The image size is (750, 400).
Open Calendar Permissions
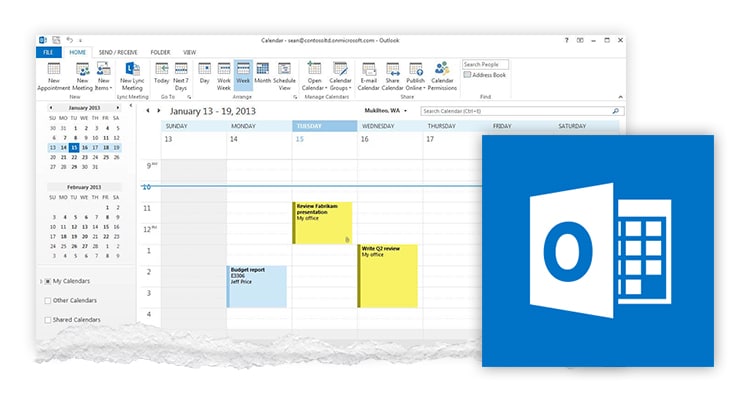point(442,76)
